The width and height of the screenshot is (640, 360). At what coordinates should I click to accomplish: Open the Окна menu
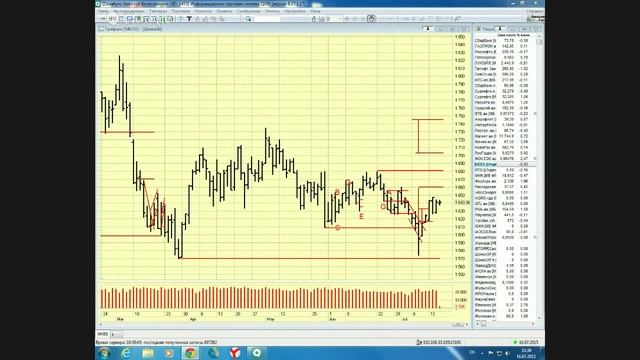[x=316, y=11]
